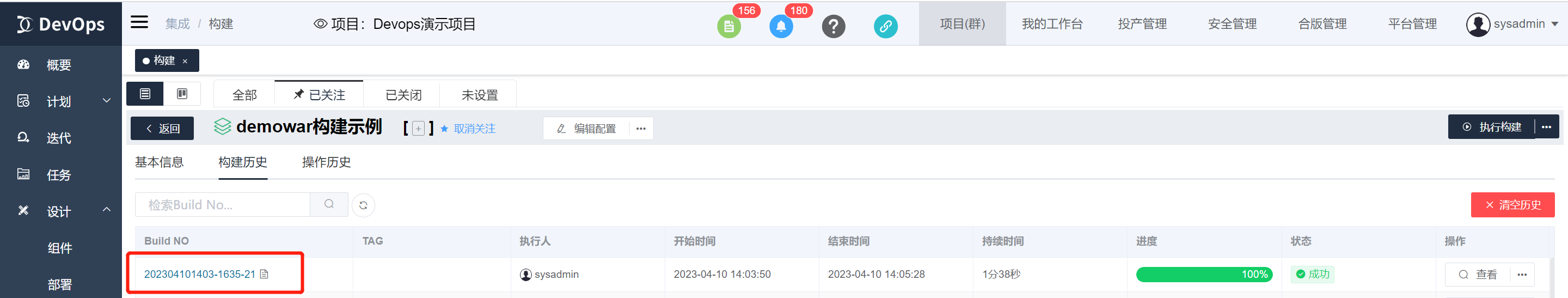Open 我的工作台 top menu
Viewport: 1568px width, 298px height.
(x=1052, y=24)
